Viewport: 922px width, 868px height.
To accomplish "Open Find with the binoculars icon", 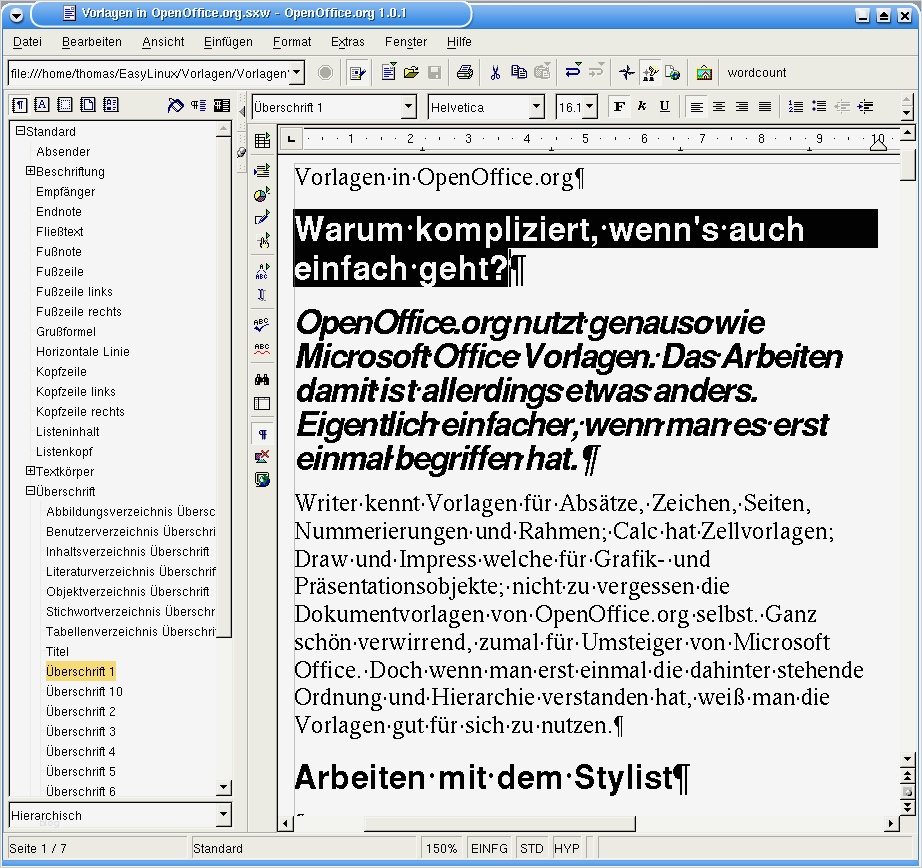I will click(262, 380).
